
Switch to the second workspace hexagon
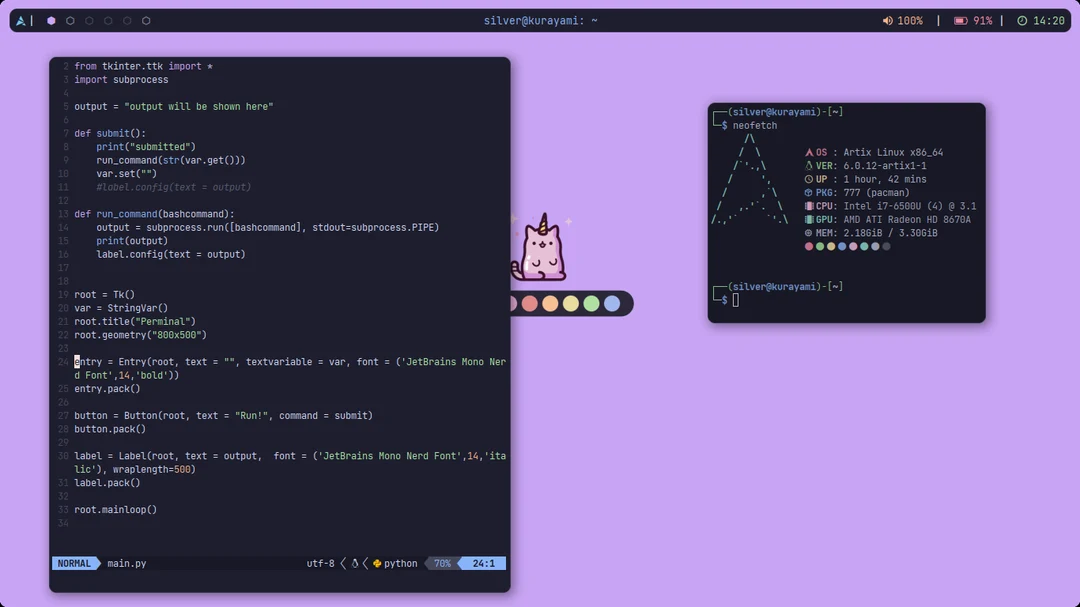(x=70, y=19)
